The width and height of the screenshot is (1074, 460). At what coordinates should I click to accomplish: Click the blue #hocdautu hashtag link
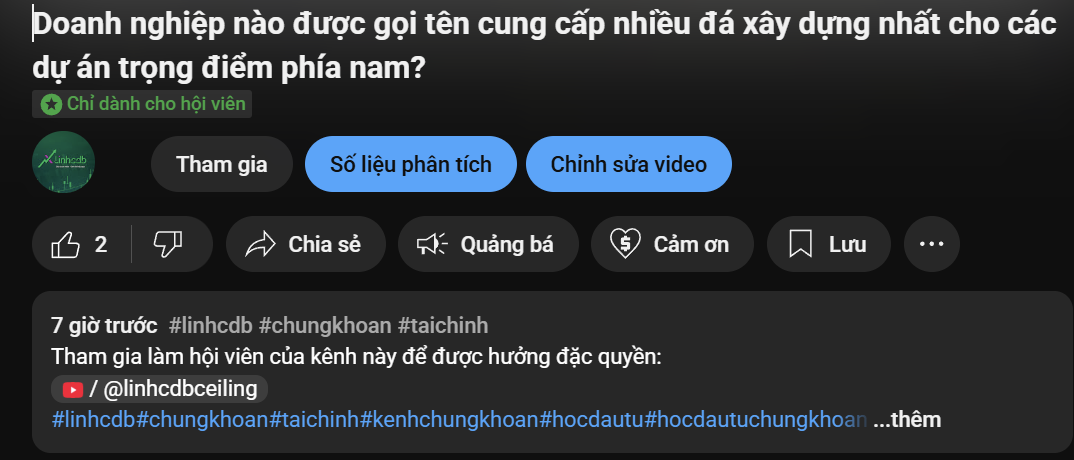tap(592, 420)
